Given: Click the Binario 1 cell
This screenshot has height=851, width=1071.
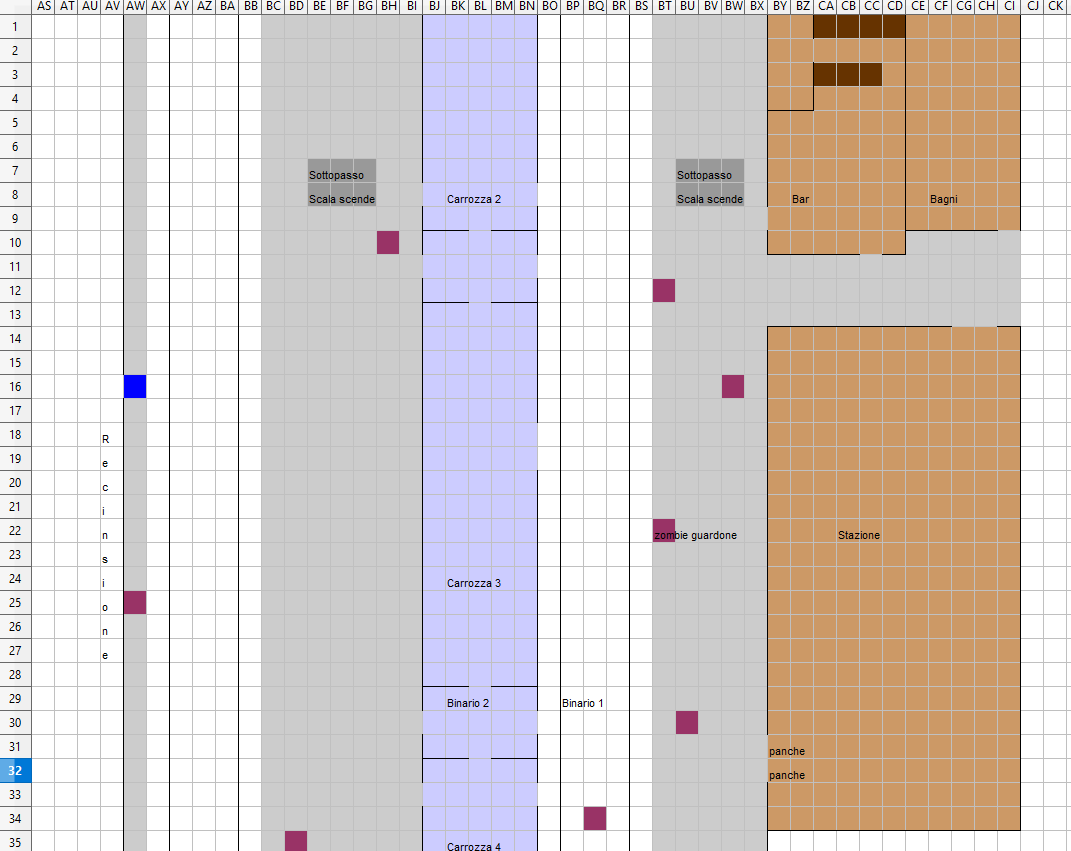Looking at the screenshot, I should (582, 703).
